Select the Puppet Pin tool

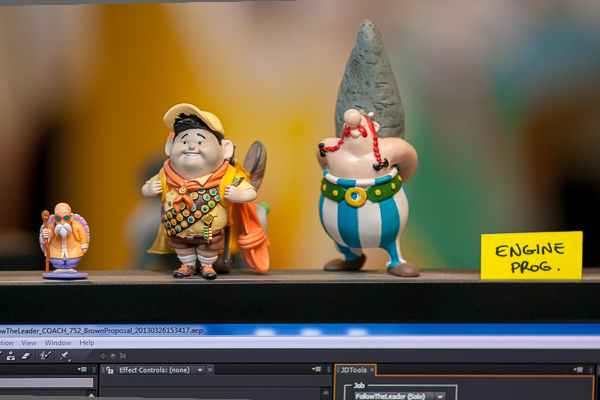(64, 356)
